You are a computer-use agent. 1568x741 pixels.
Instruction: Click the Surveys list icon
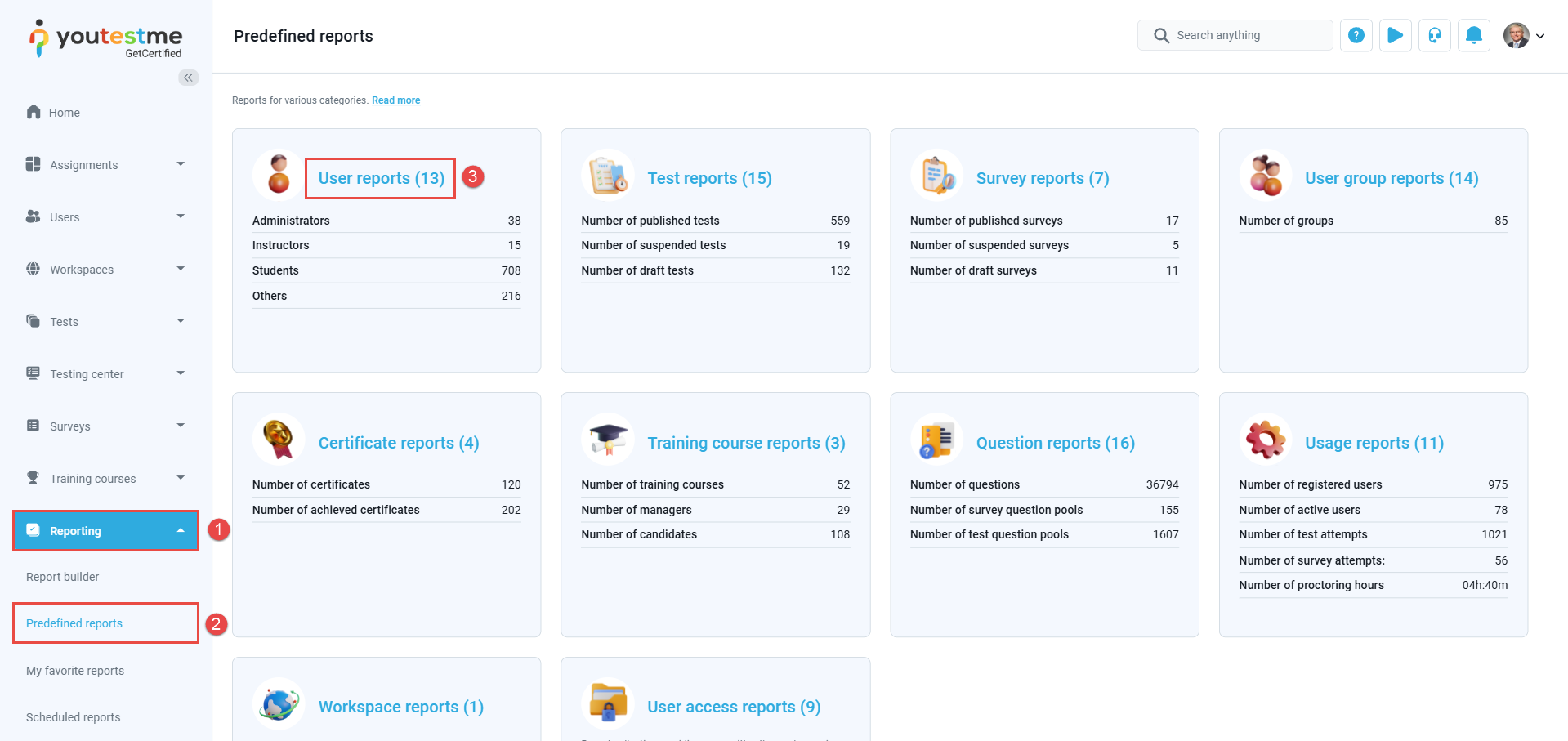point(34,426)
